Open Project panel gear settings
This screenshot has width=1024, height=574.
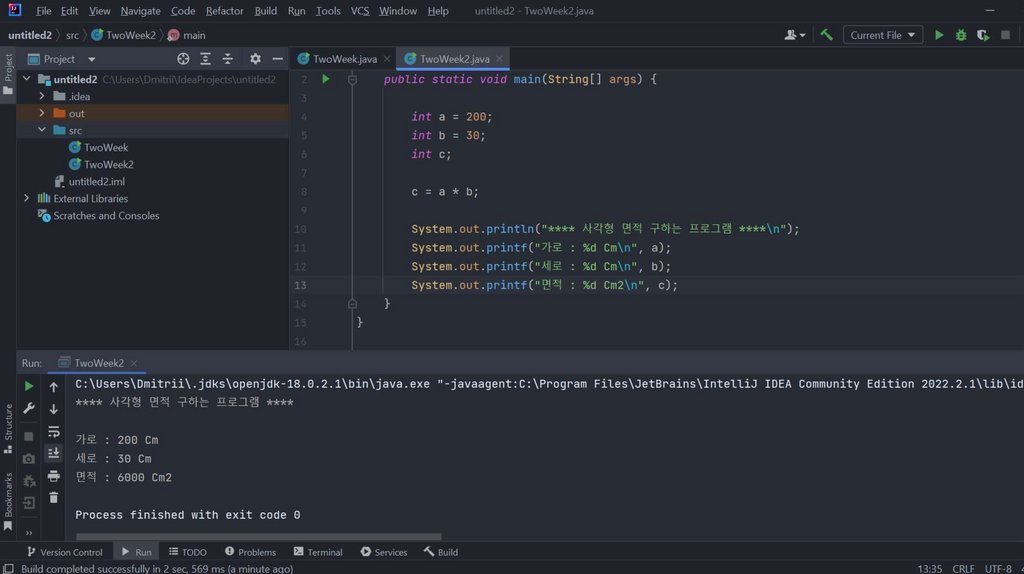point(255,59)
